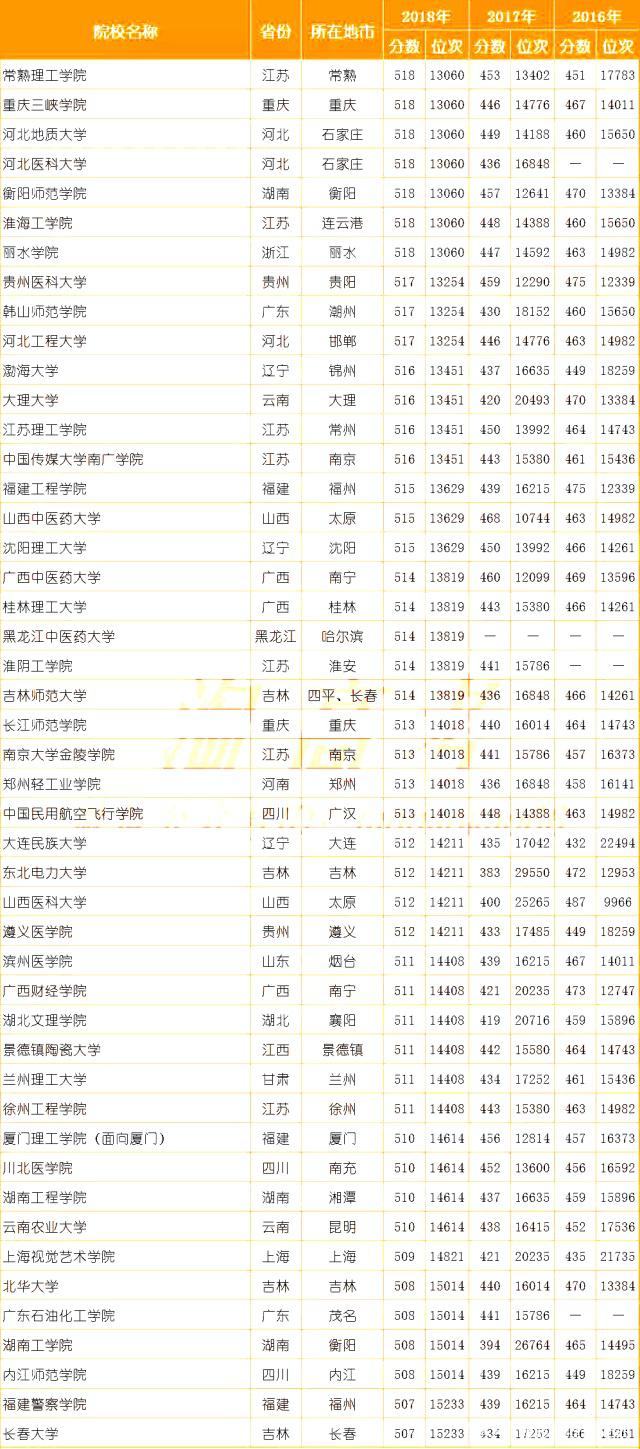Click the rank value 9966
640x1449 pixels.
(618, 902)
